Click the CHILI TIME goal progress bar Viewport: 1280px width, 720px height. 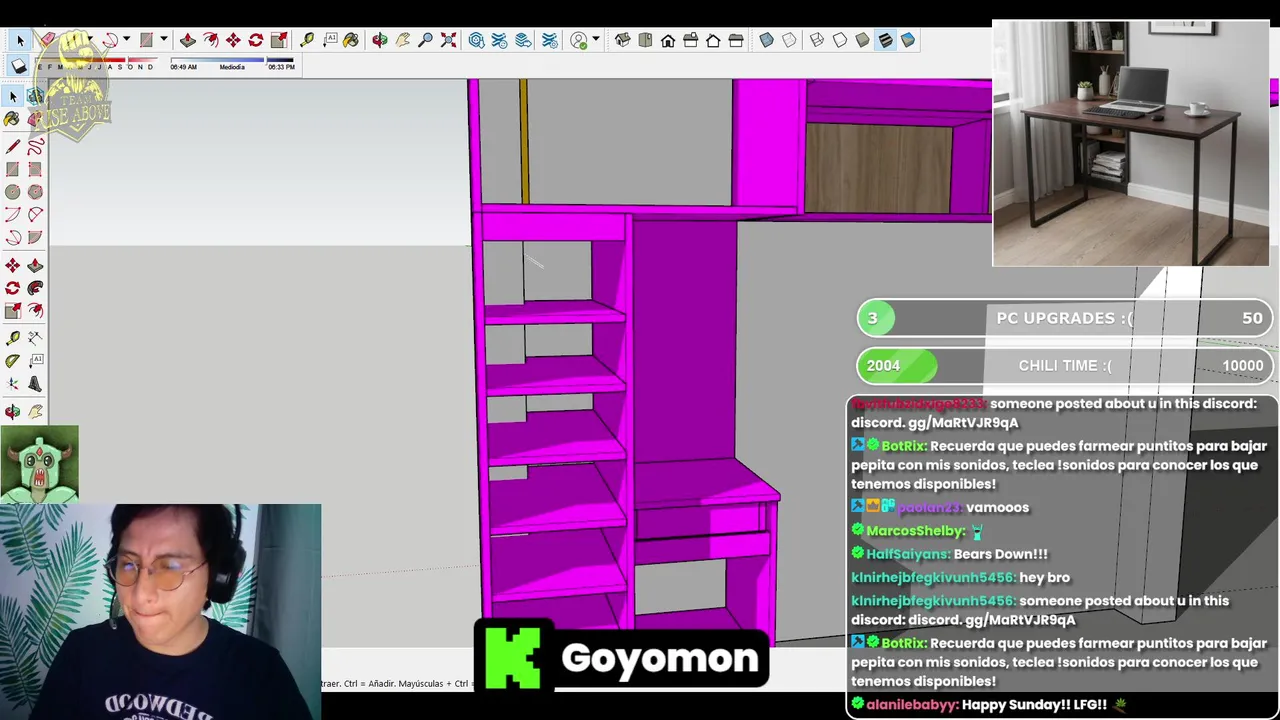pos(1065,366)
